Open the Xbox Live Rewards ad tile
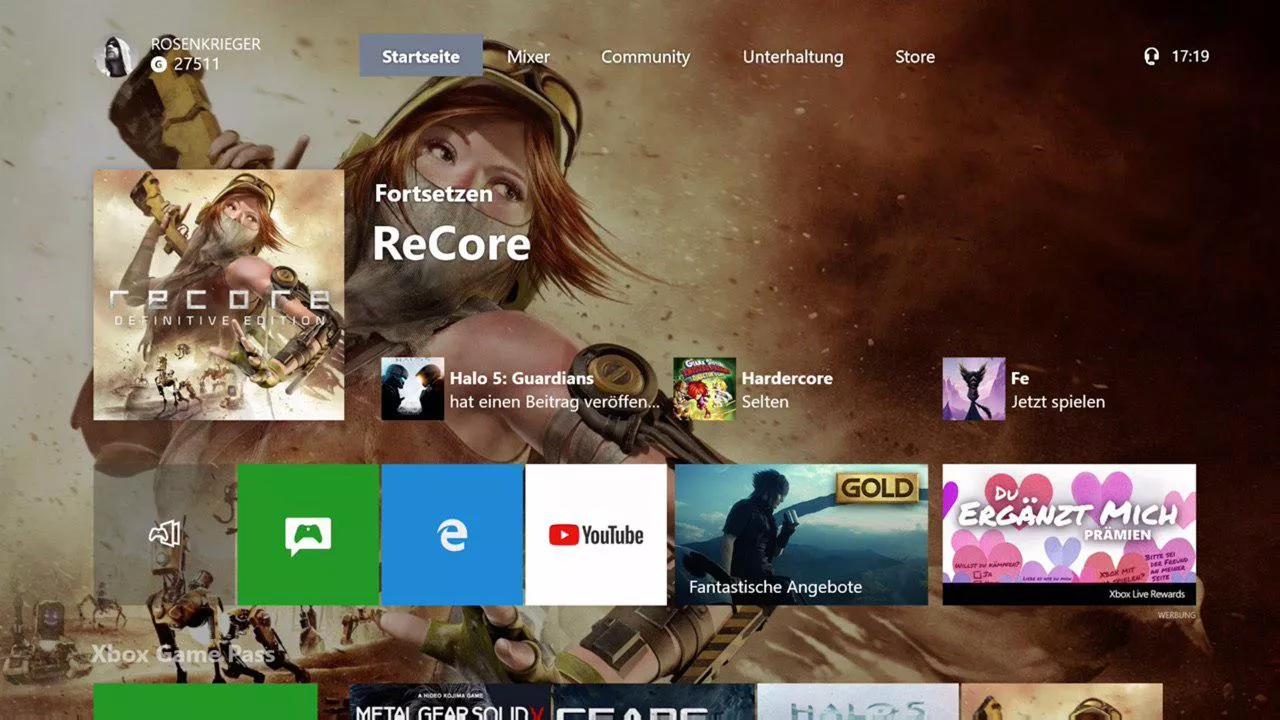The height and width of the screenshot is (720, 1280). [1069, 534]
